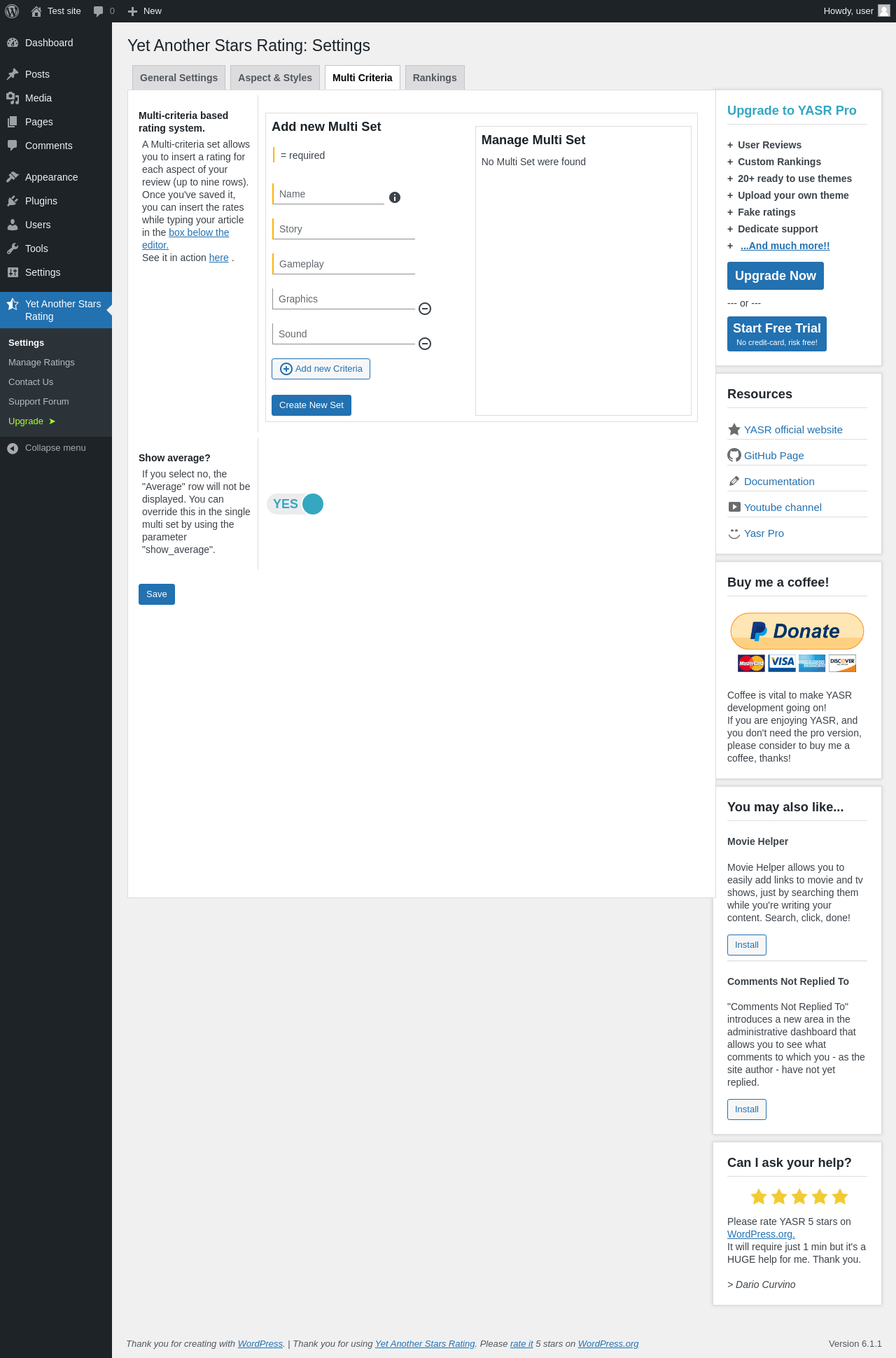Open Manage Ratings submenu item

[41, 363]
